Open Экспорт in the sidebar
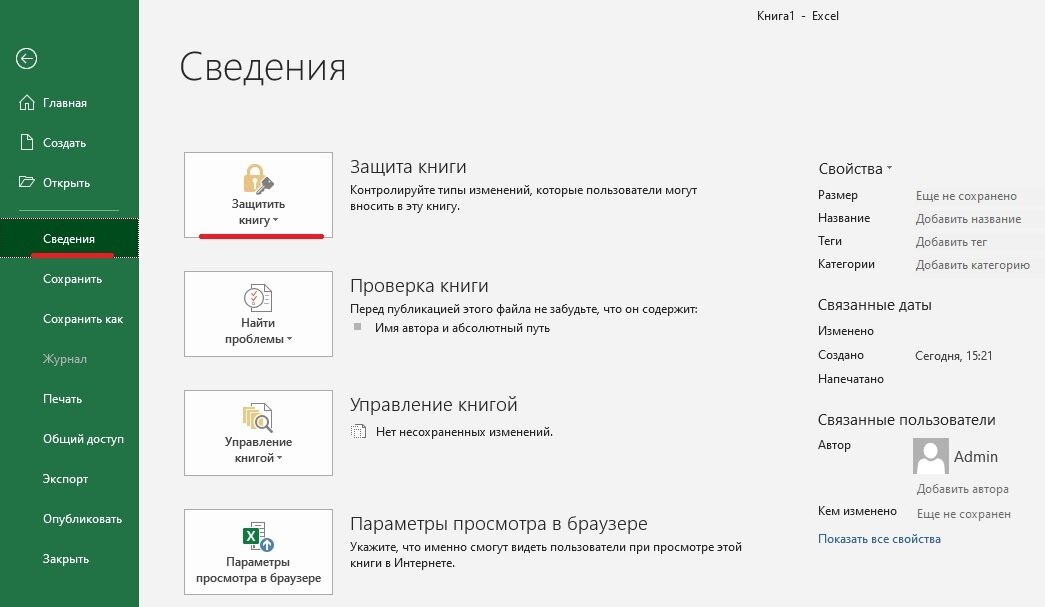This screenshot has width=1045, height=607. [69, 478]
